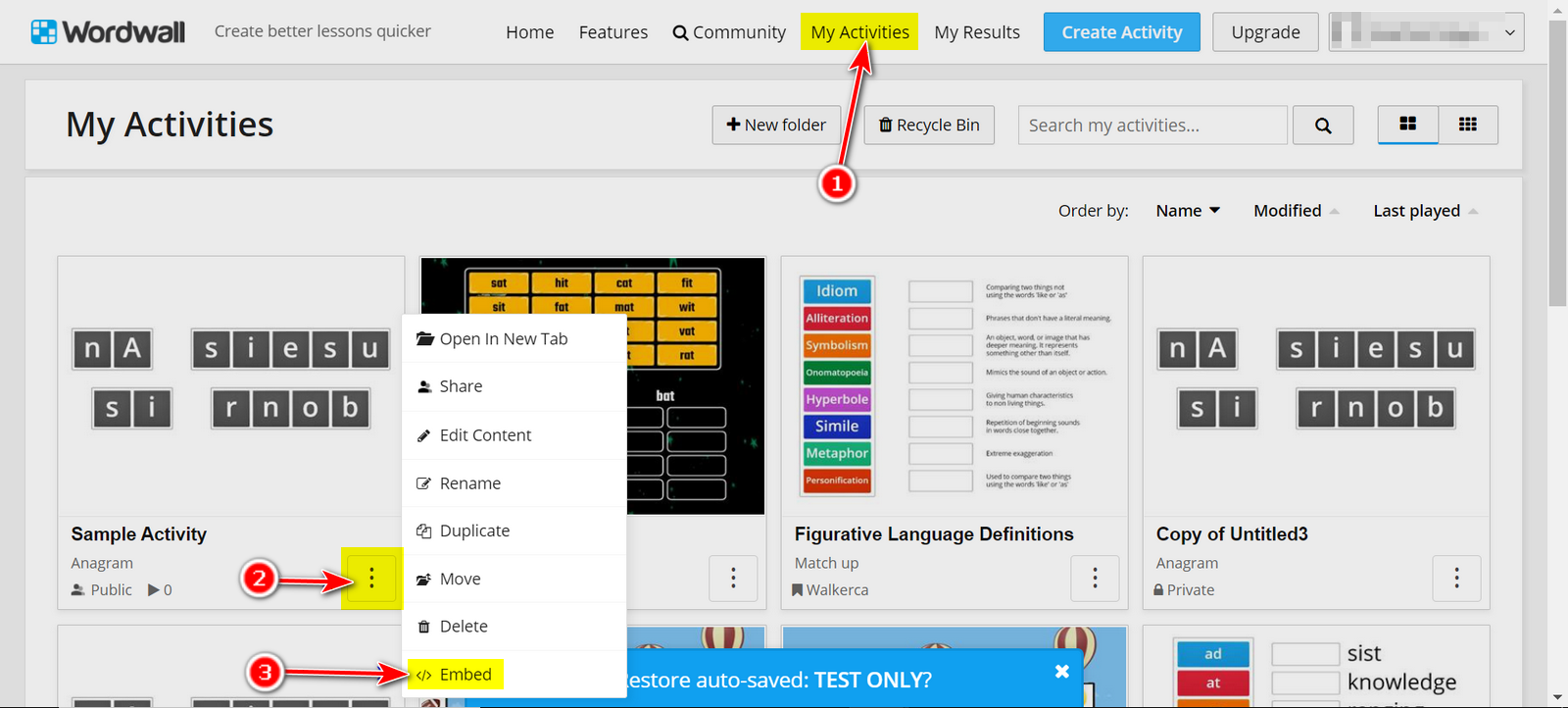
Task: Go to the Features page
Action: (x=613, y=32)
